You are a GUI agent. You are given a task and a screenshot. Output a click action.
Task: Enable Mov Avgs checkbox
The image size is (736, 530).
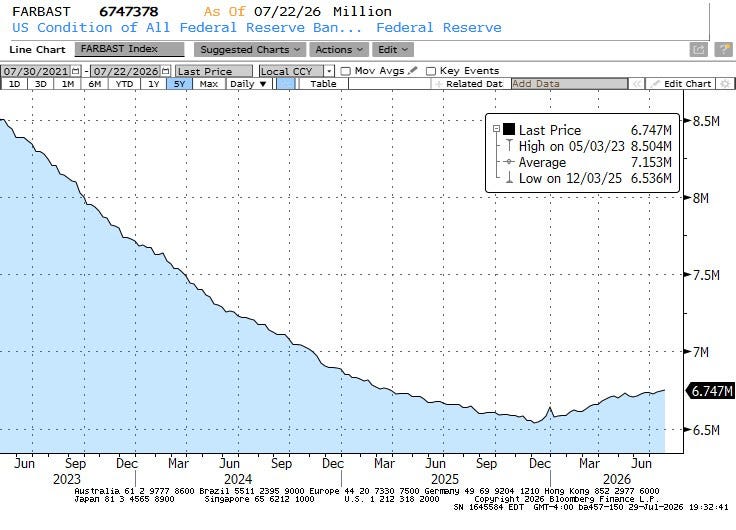pos(345,71)
